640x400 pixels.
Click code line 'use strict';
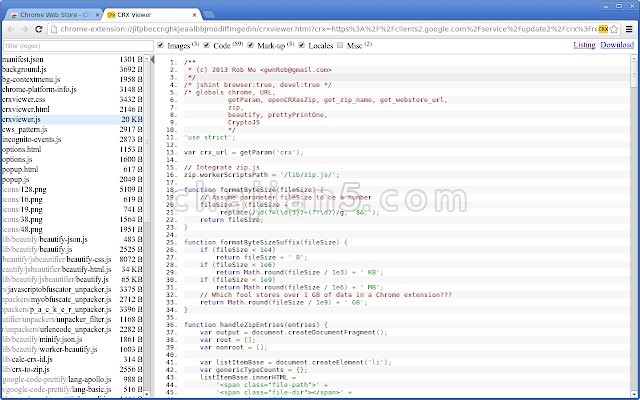[210, 137]
